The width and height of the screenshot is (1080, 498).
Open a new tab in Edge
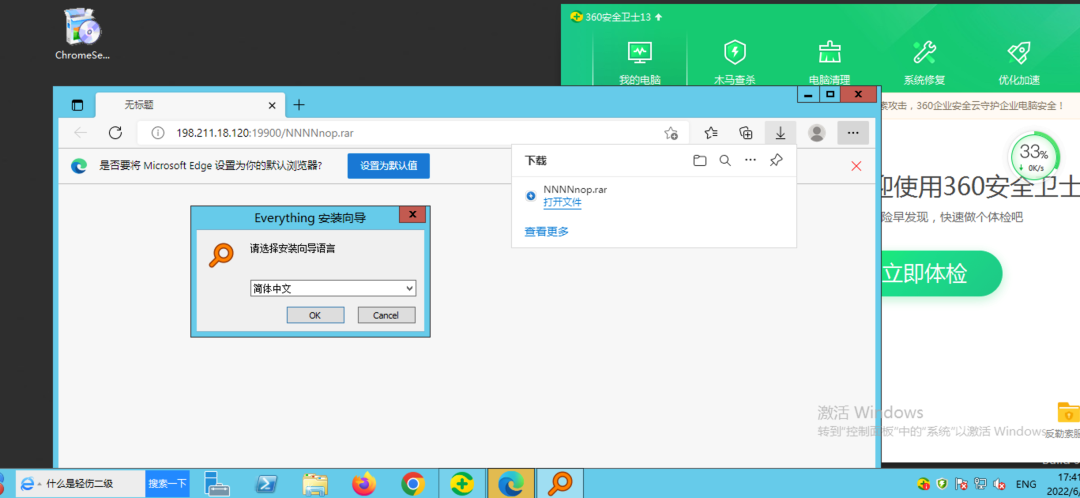pyautogui.click(x=298, y=105)
